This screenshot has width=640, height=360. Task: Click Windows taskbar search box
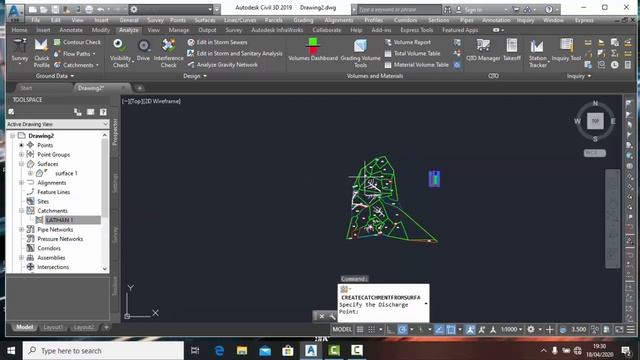pos(103,351)
